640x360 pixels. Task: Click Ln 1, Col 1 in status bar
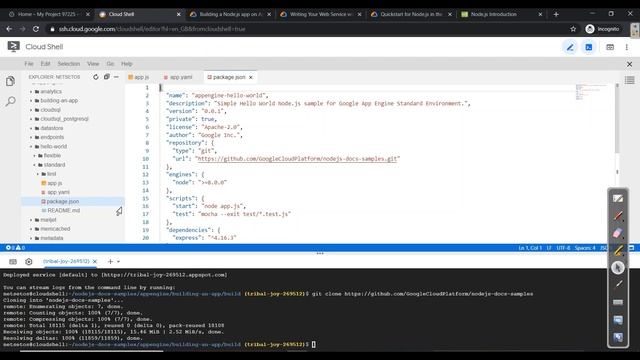pos(530,248)
